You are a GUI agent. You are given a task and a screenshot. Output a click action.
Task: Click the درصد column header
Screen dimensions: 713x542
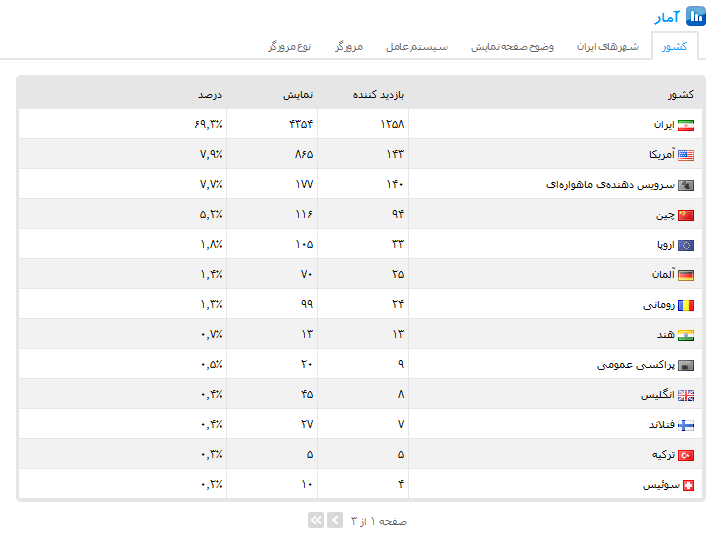(210, 95)
